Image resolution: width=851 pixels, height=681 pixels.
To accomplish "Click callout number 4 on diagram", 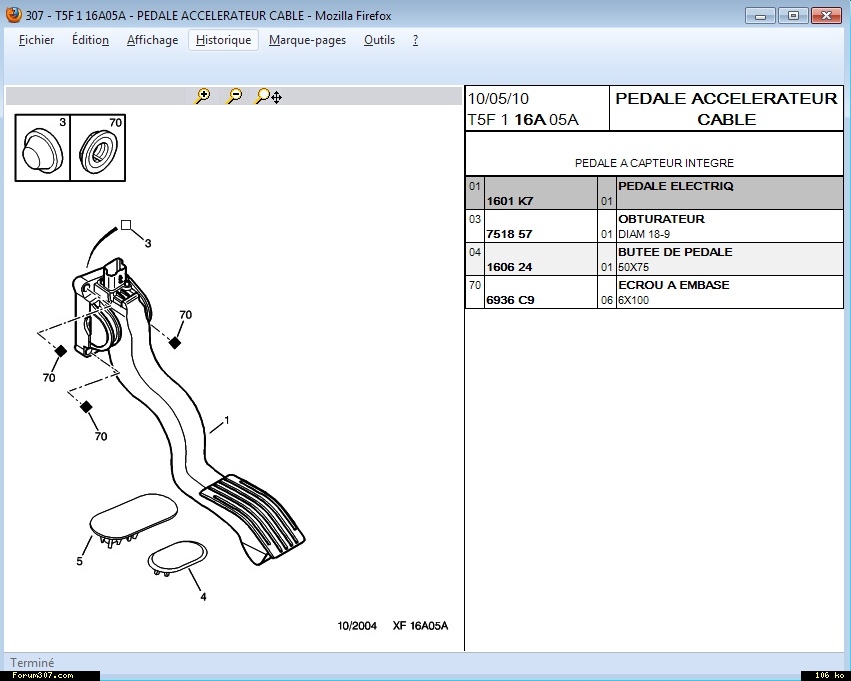I will tap(203, 597).
